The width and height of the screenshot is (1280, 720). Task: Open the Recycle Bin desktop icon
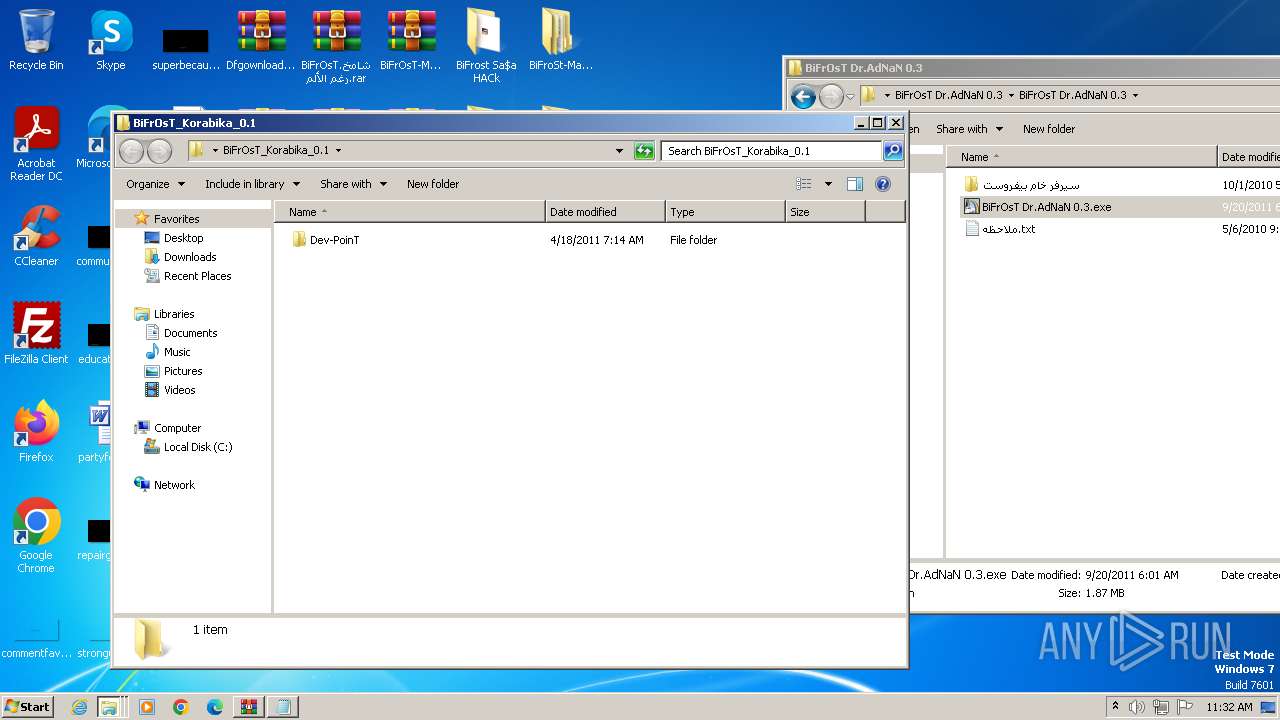(x=36, y=40)
